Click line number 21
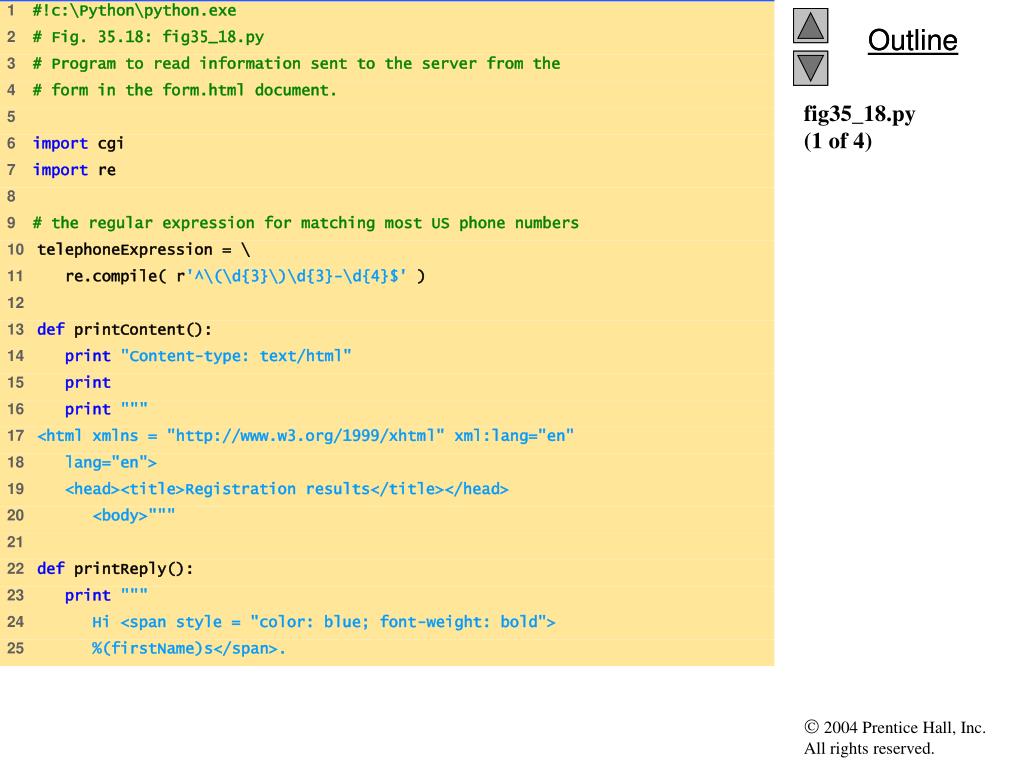1024x768 pixels. click(x=15, y=542)
